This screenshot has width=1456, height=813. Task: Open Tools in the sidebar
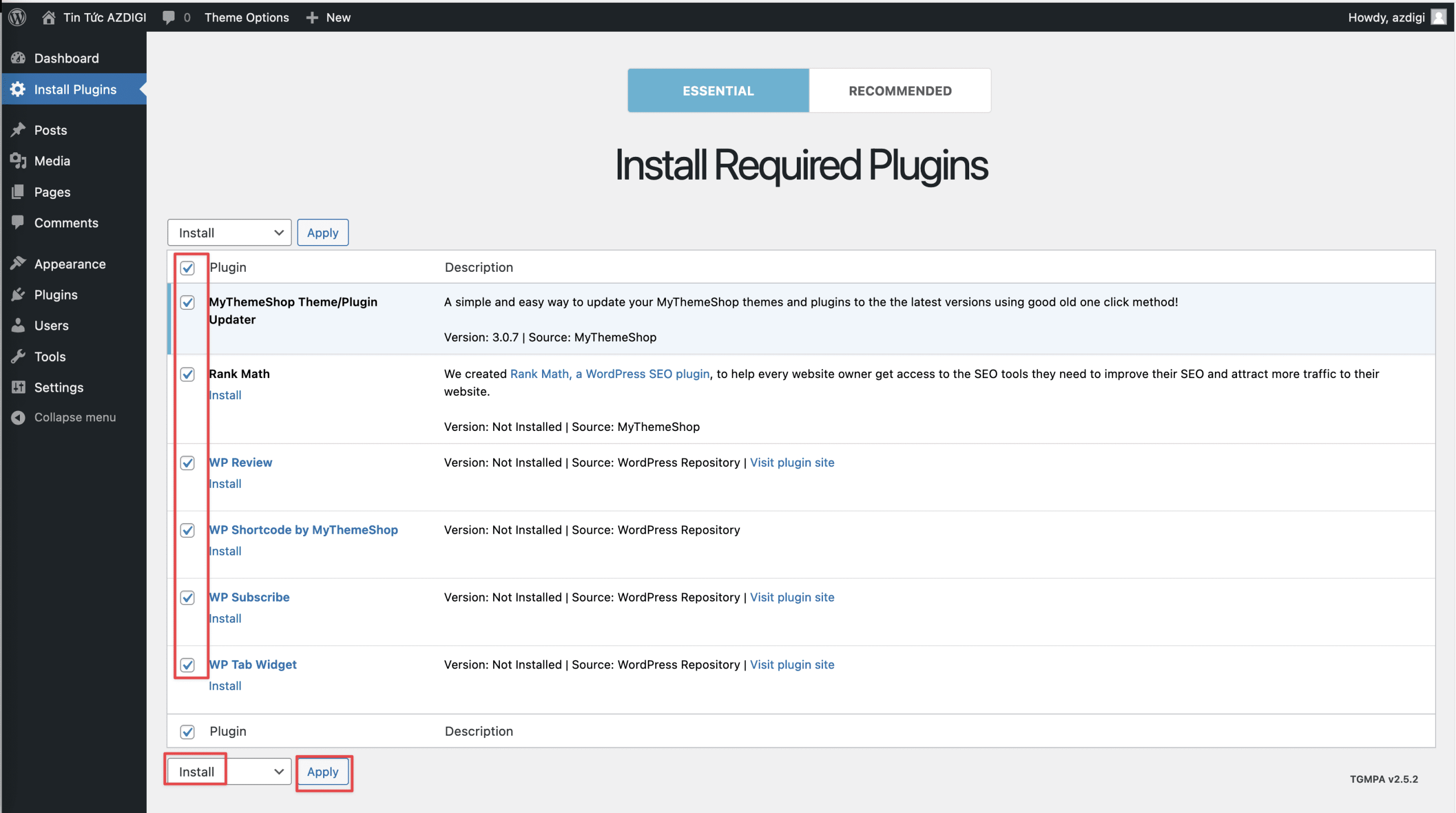click(x=50, y=356)
